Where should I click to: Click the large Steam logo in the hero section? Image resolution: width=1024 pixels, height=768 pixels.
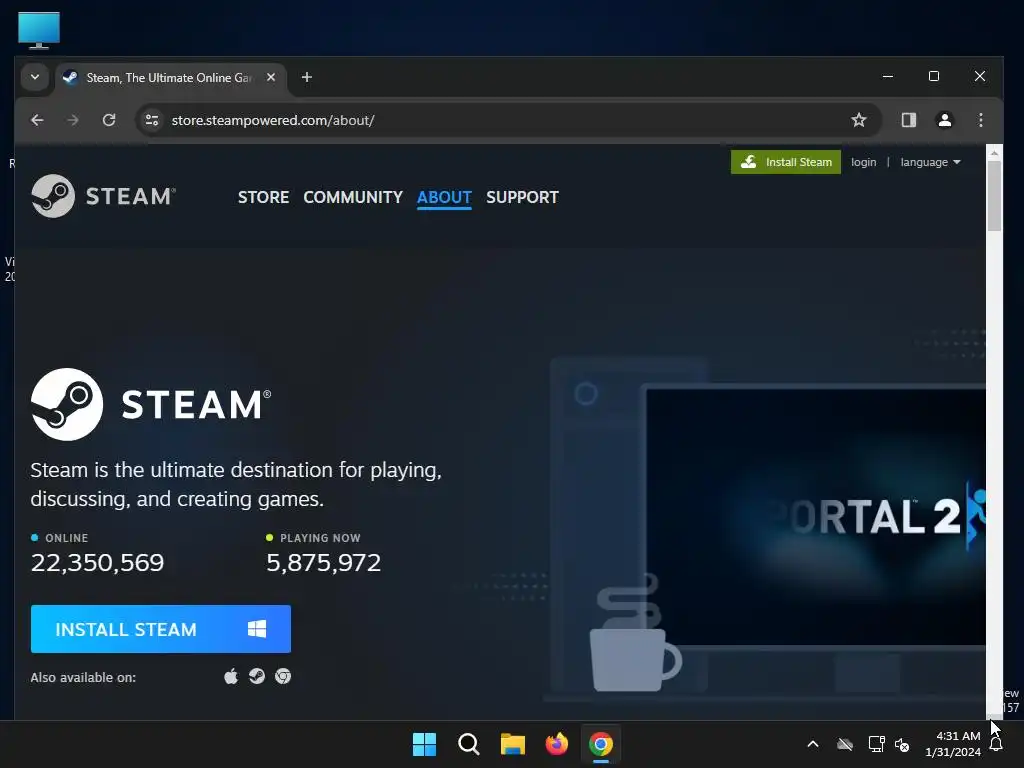pyautogui.click(x=151, y=404)
